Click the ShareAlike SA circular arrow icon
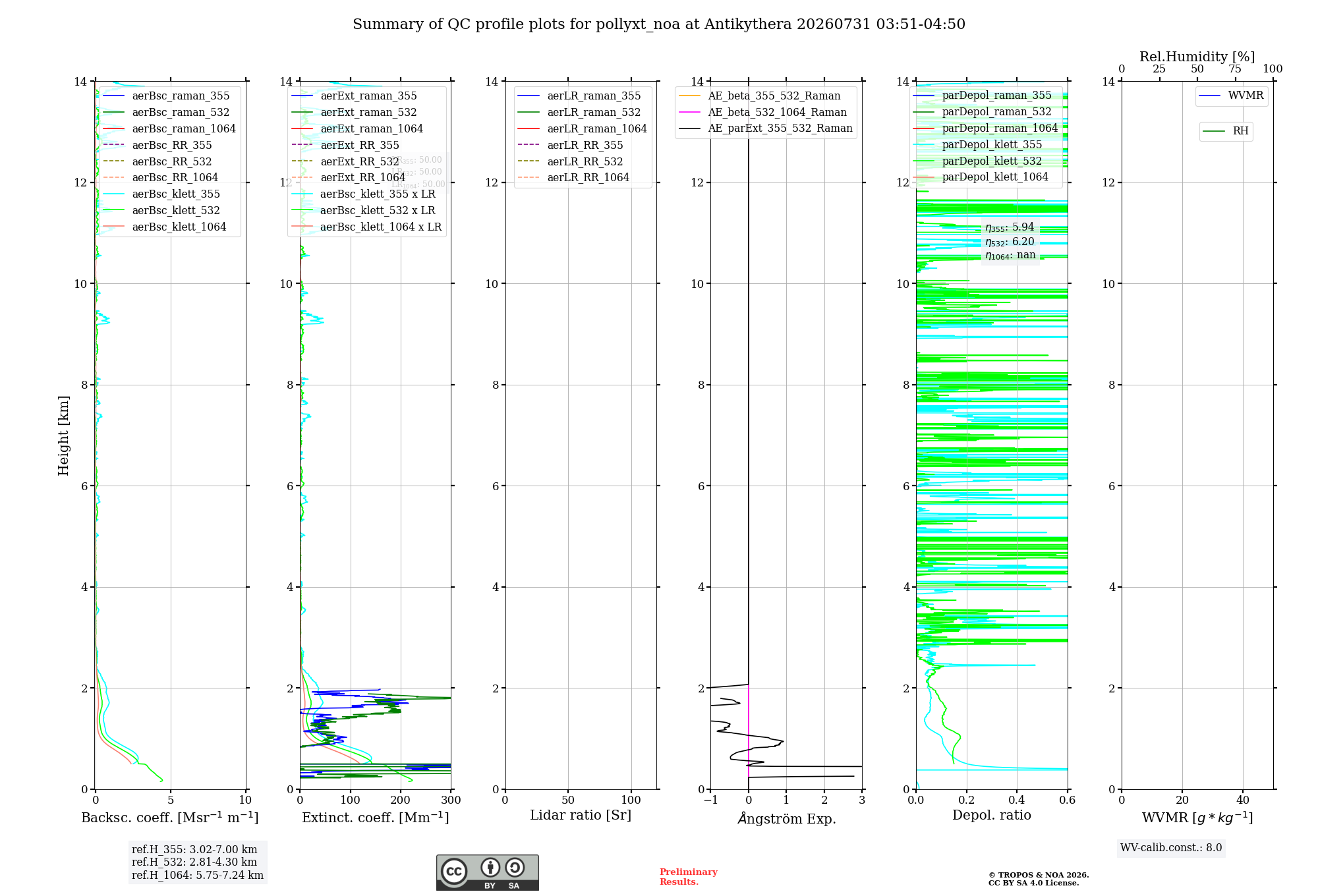Viewport: 1318px width, 896px height. 515,867
